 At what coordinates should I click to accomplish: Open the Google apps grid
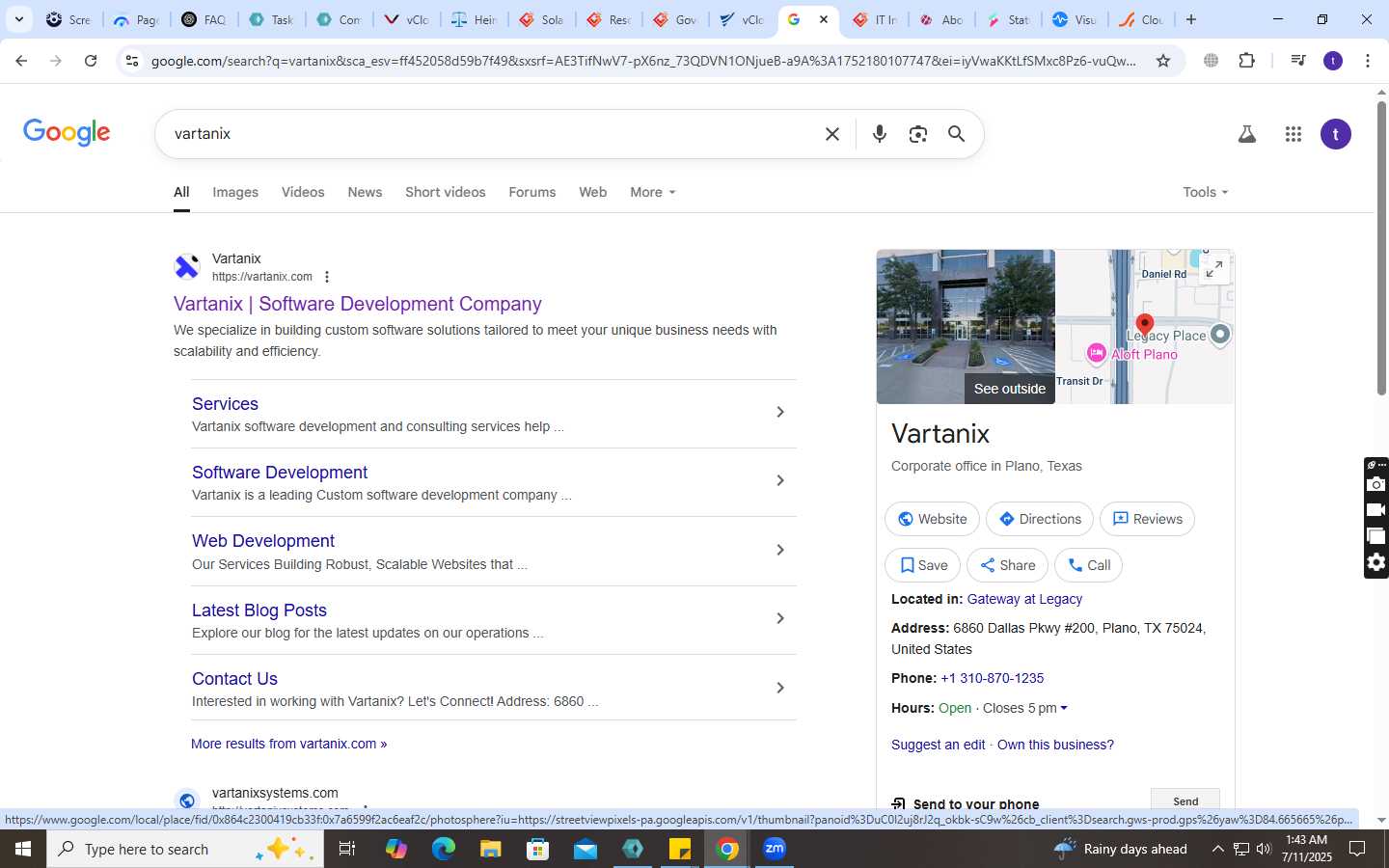(x=1294, y=134)
